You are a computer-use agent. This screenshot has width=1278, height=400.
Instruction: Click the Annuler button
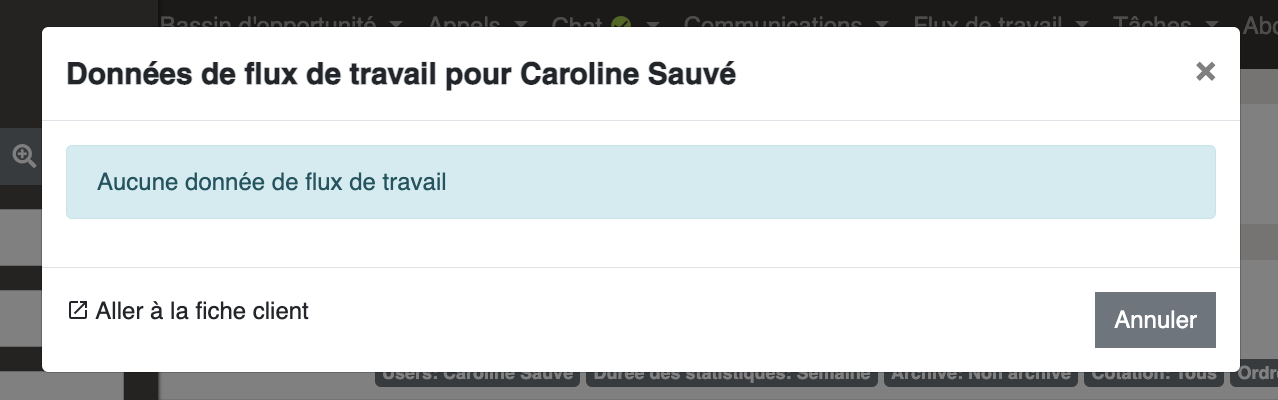pos(1155,320)
